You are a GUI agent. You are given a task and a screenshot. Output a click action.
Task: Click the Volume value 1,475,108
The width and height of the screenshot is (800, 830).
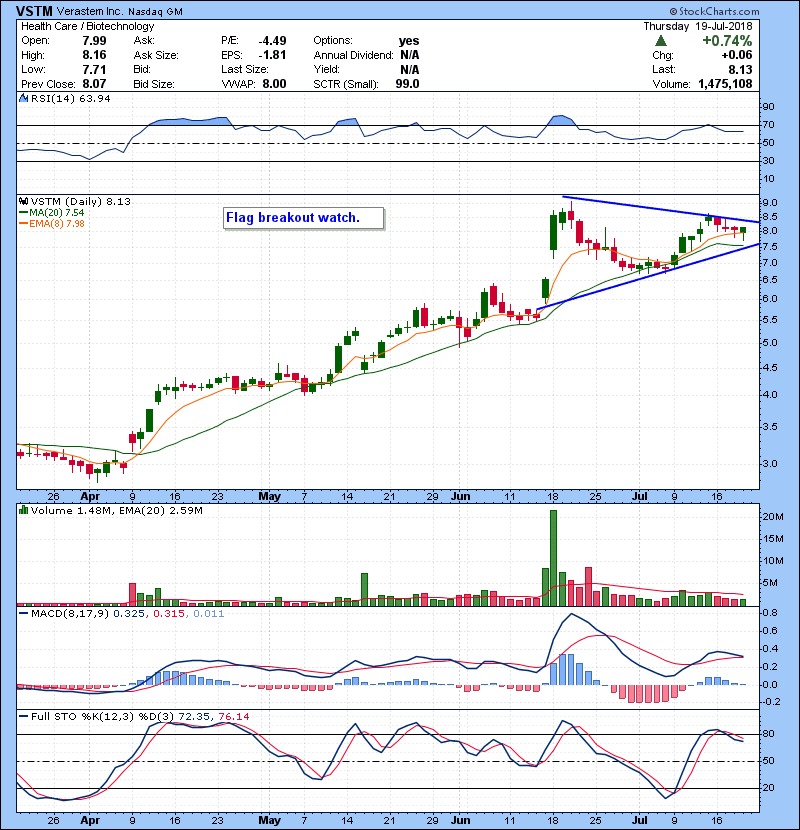(725, 84)
